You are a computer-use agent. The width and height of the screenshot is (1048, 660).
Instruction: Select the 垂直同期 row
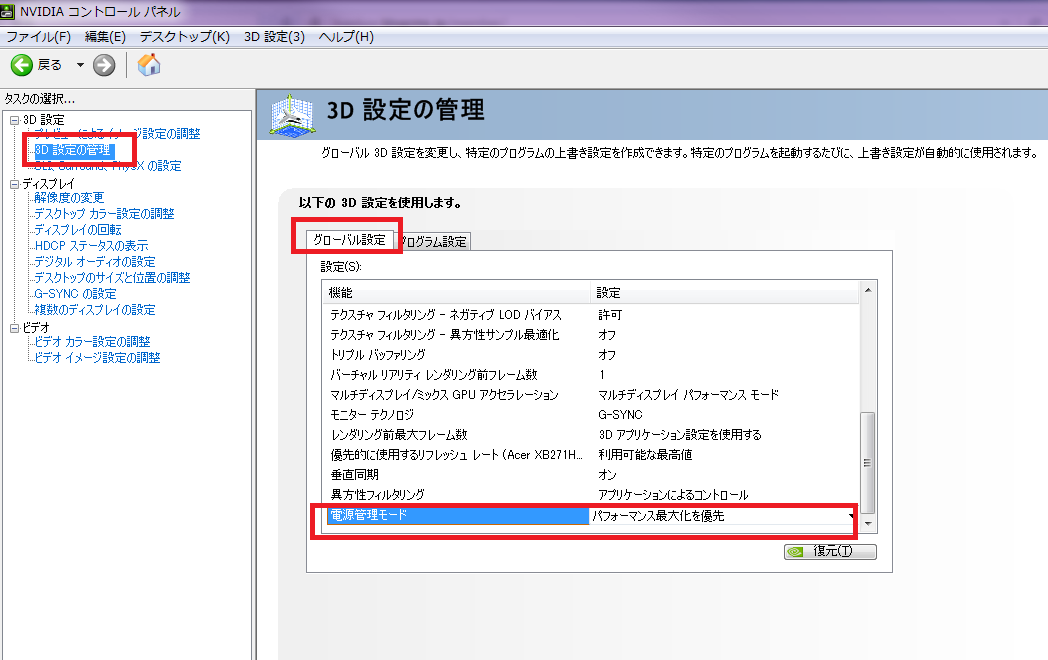click(592, 475)
